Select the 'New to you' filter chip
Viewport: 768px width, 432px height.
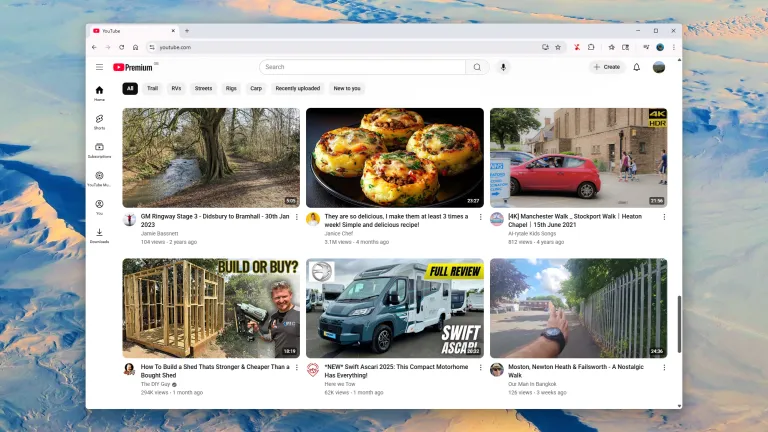[x=347, y=88]
